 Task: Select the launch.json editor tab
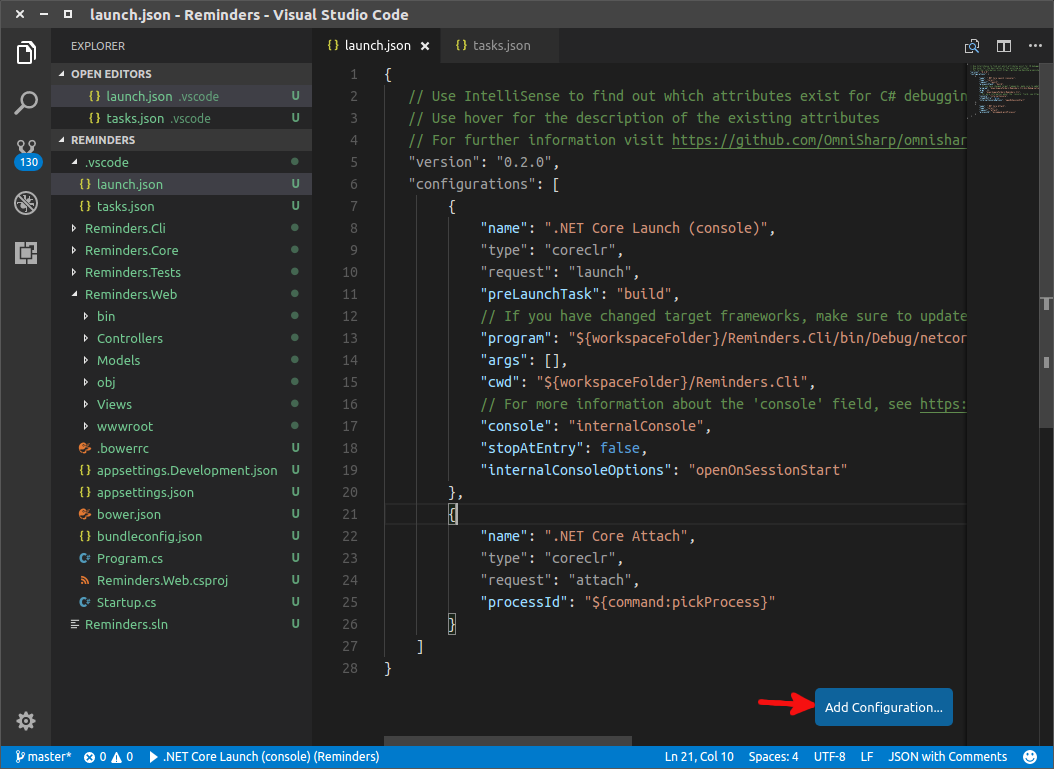point(377,46)
